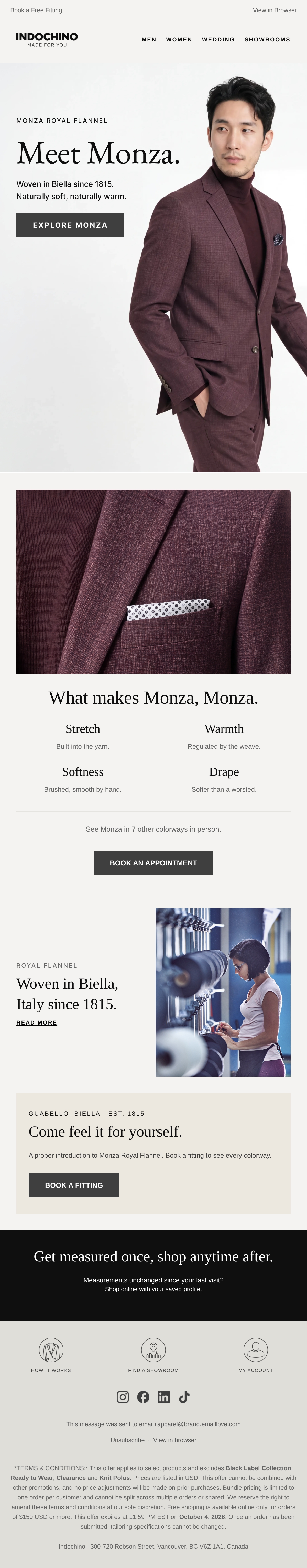Click the Book a Fitting button
The width and height of the screenshot is (307, 1568).
pos(74,1185)
